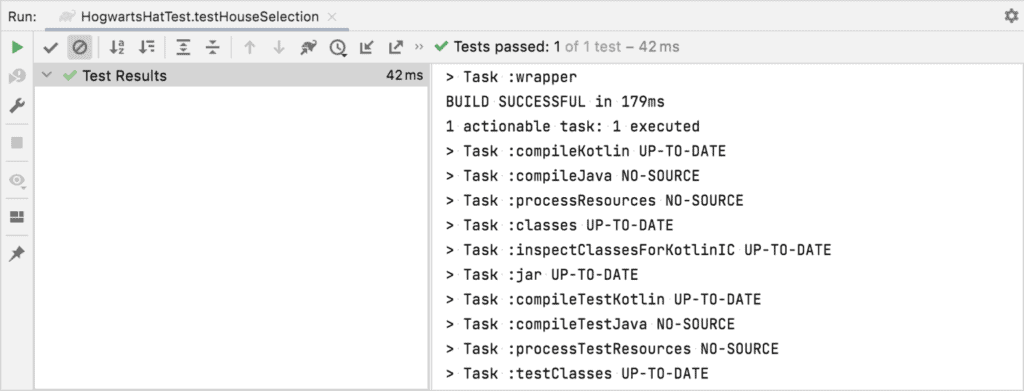Open test history clock icon

(x=338, y=47)
